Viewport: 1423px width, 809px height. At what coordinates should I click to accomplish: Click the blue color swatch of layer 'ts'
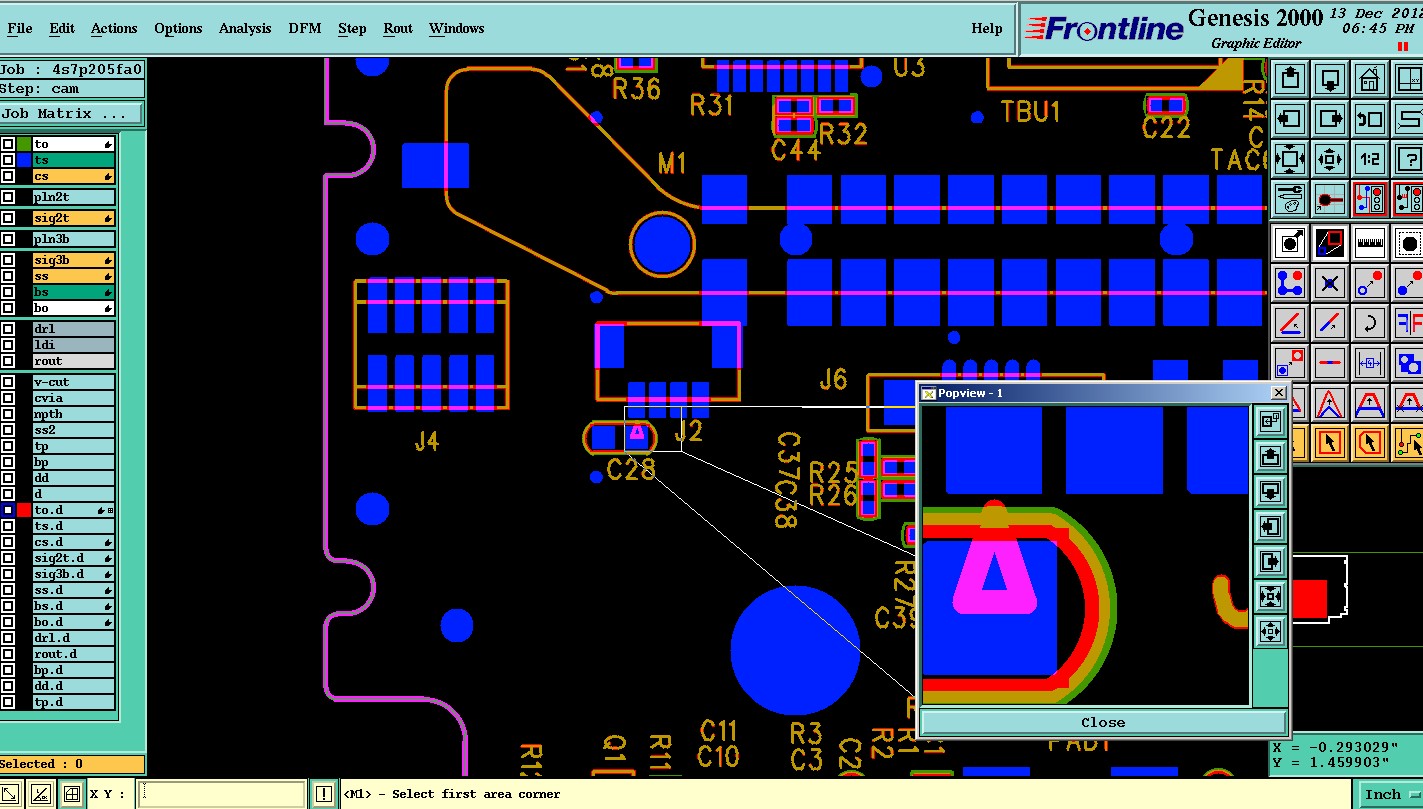click(24, 160)
